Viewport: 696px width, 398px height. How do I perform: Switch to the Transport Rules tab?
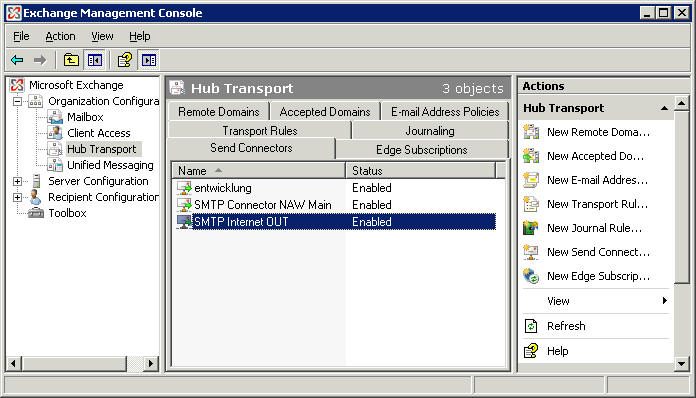pos(260,131)
